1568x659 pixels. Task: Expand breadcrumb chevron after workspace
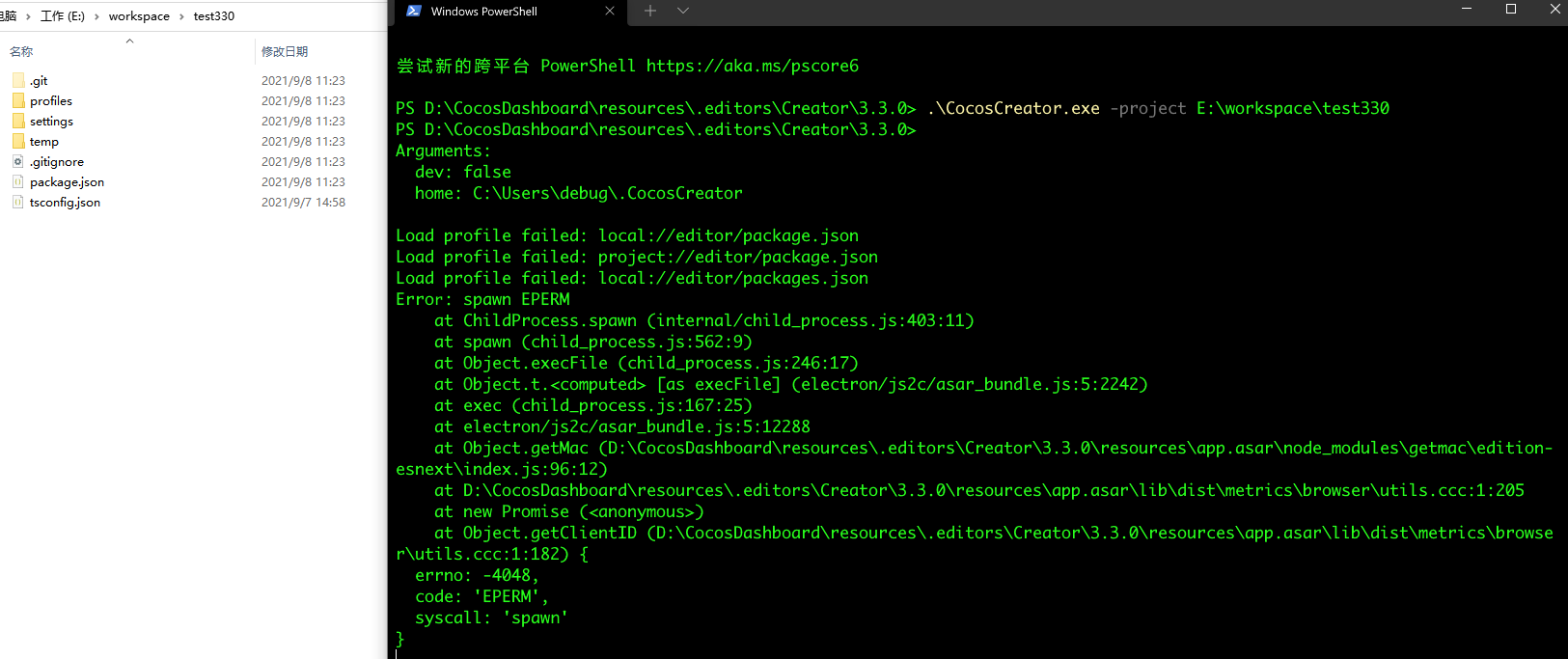point(181,16)
